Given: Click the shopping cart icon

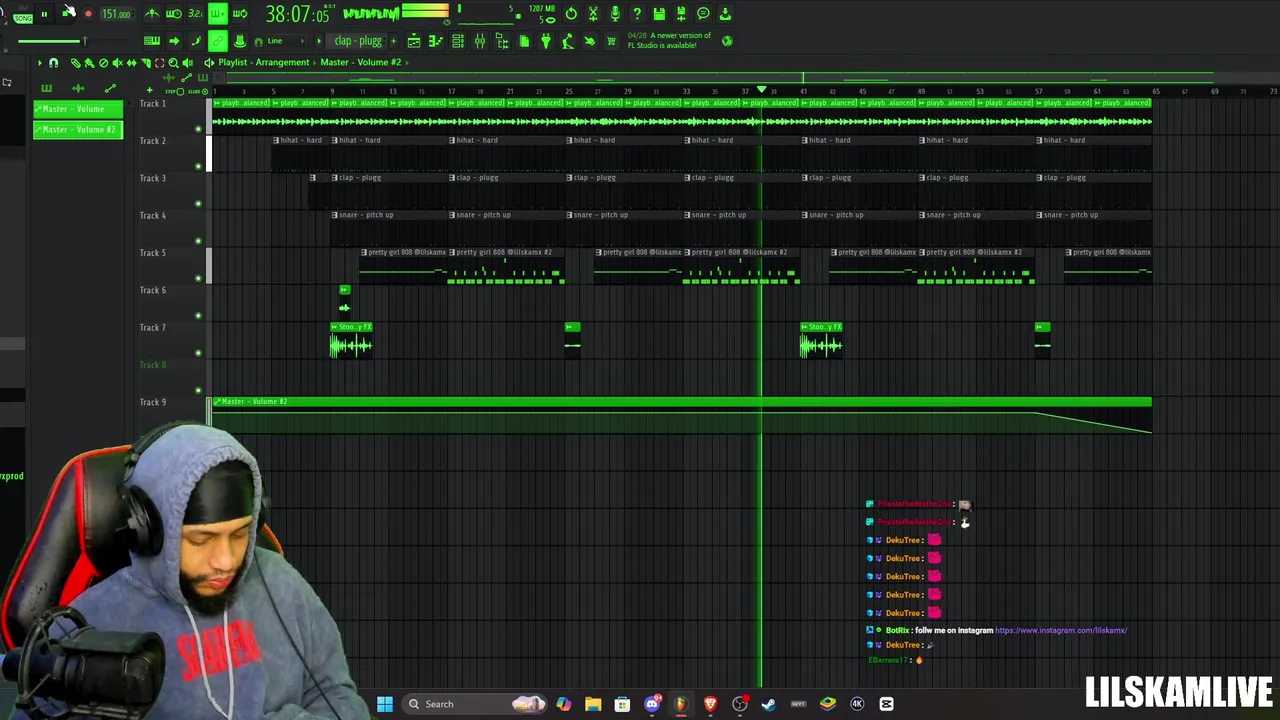Looking at the screenshot, I should tap(611, 41).
